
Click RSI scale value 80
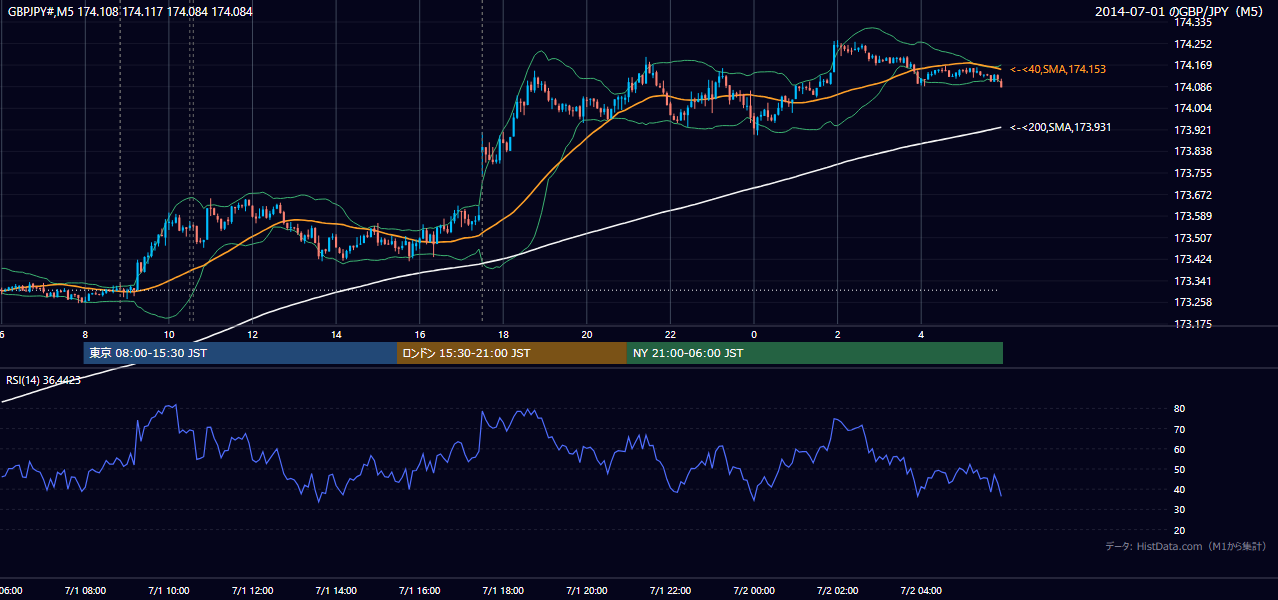click(1180, 409)
